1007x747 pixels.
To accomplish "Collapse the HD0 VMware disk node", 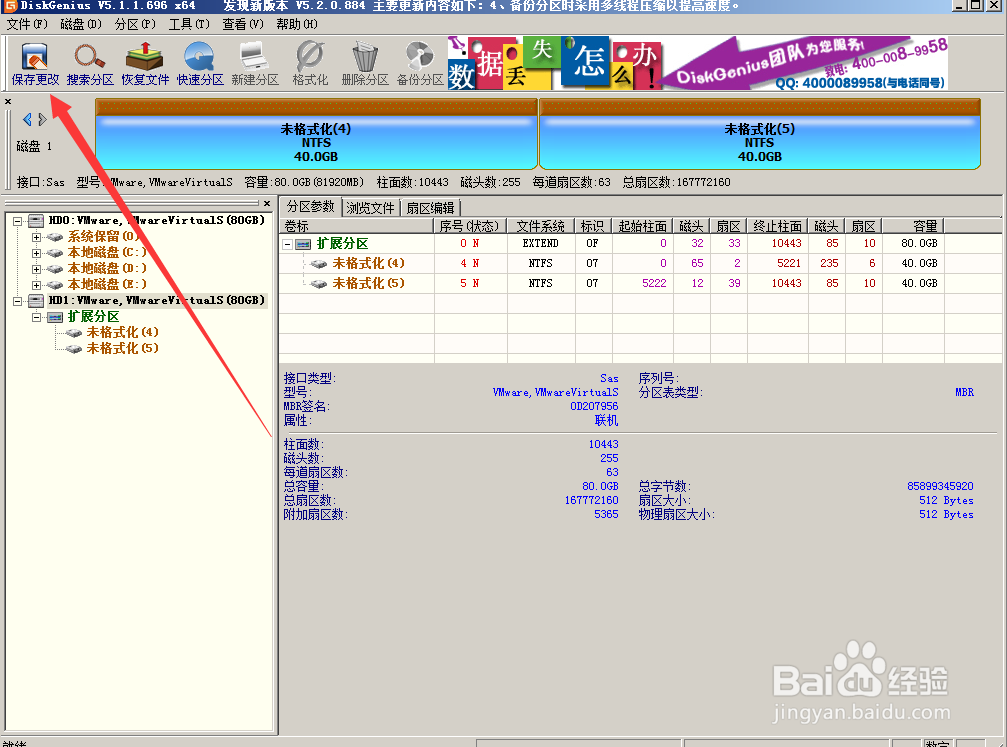I will pyautogui.click(x=18, y=221).
